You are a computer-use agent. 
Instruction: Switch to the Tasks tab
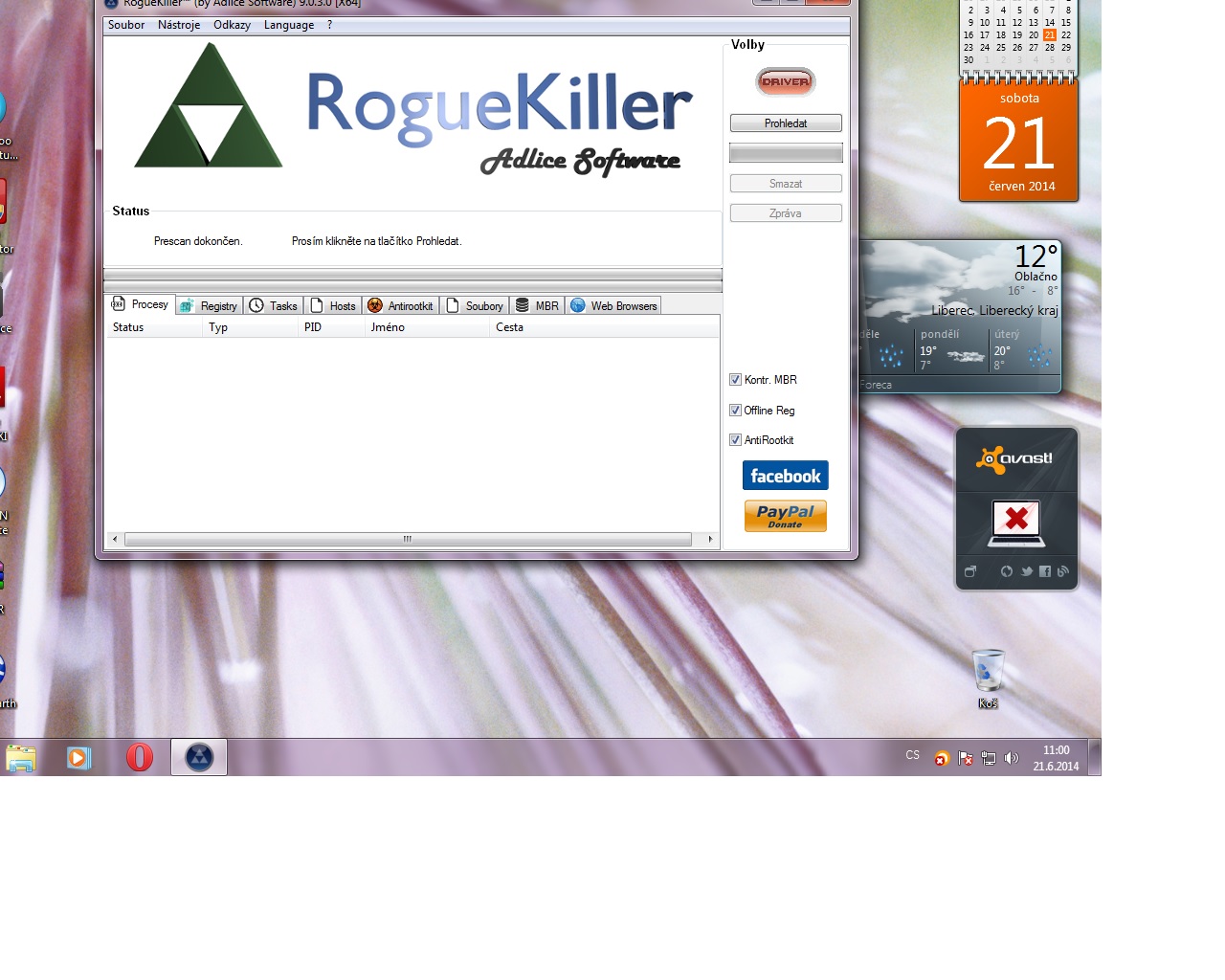pyautogui.click(x=274, y=306)
